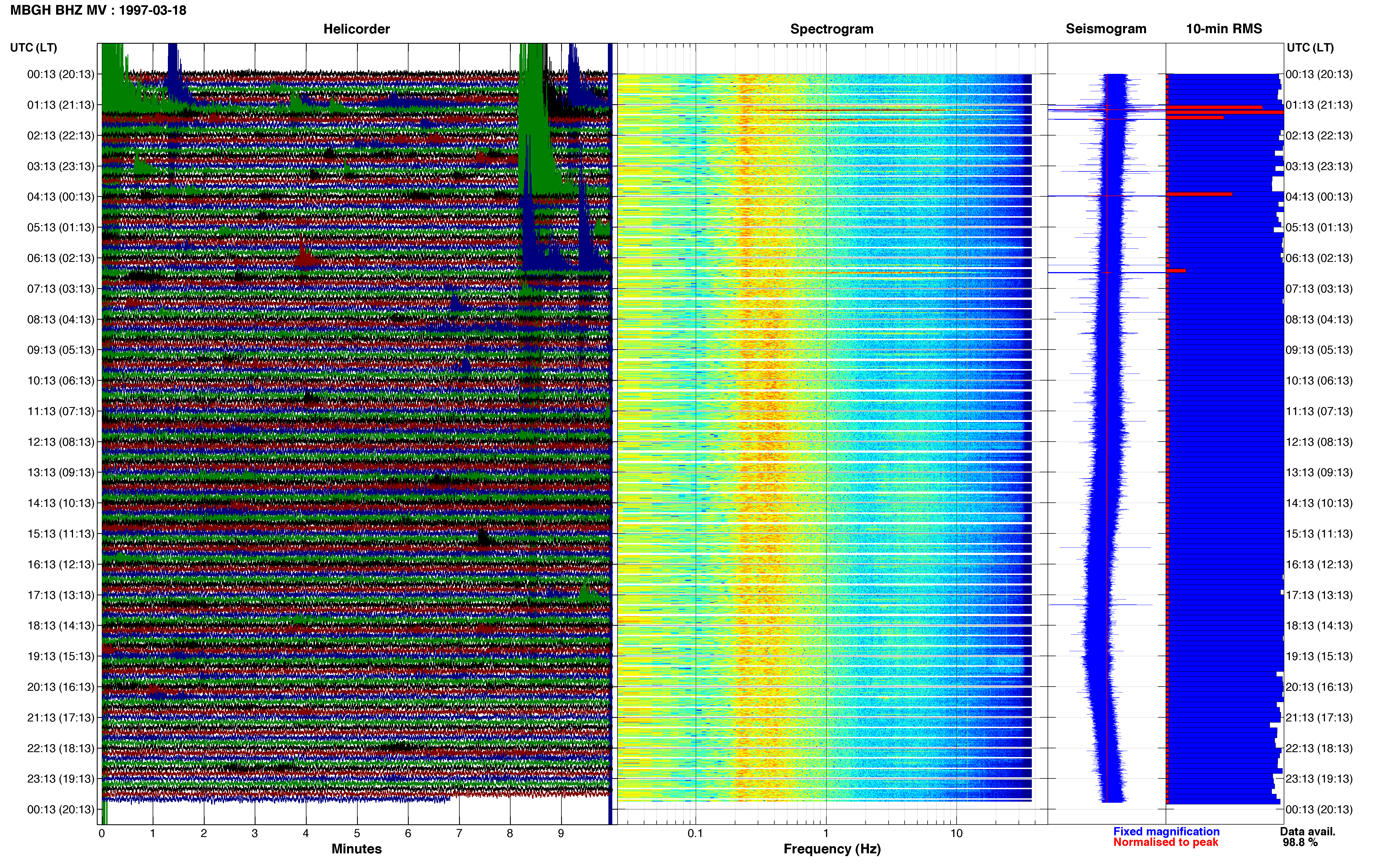Screen dimensions: 1388x868
Task: Click the 1 Hz frequency tick label
Action: pyautogui.click(x=826, y=833)
